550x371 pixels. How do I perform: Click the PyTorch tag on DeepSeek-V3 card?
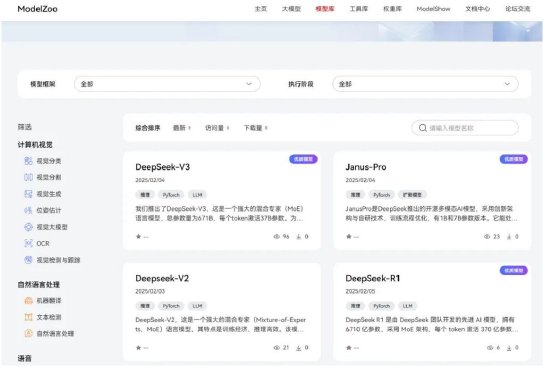coord(171,195)
